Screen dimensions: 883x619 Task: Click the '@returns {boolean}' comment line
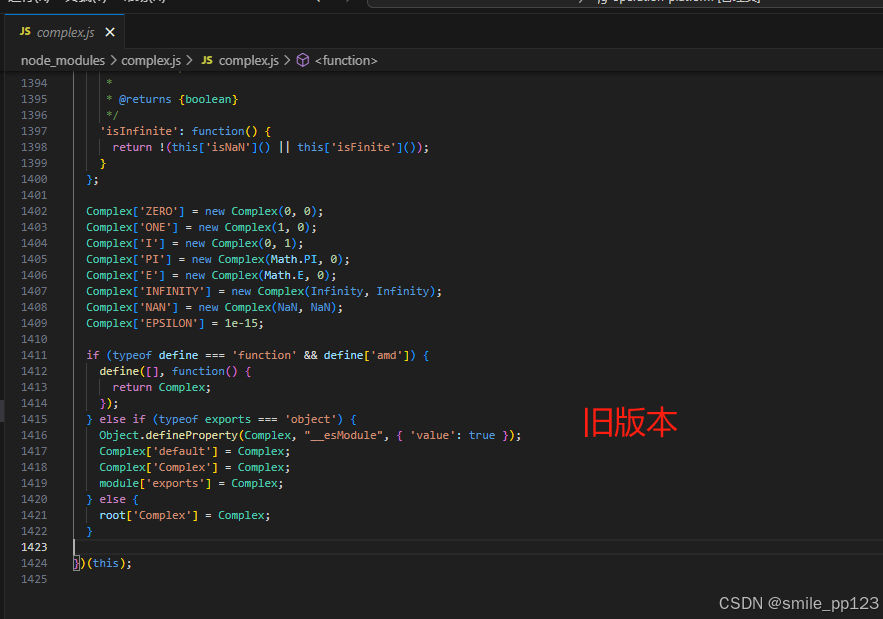(x=172, y=100)
